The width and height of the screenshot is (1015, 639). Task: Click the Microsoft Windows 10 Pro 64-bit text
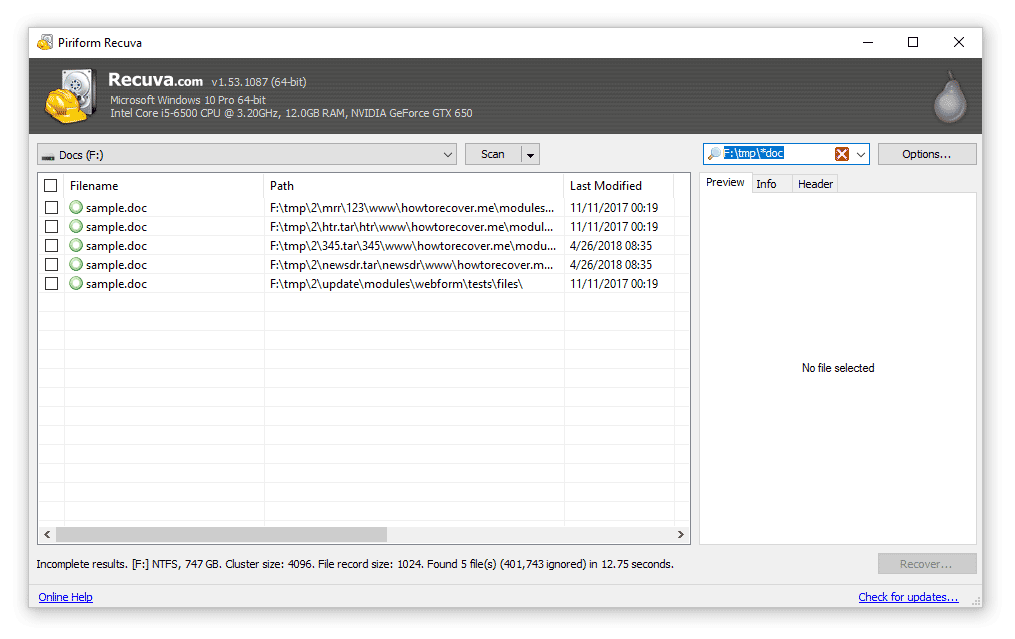[x=188, y=100]
